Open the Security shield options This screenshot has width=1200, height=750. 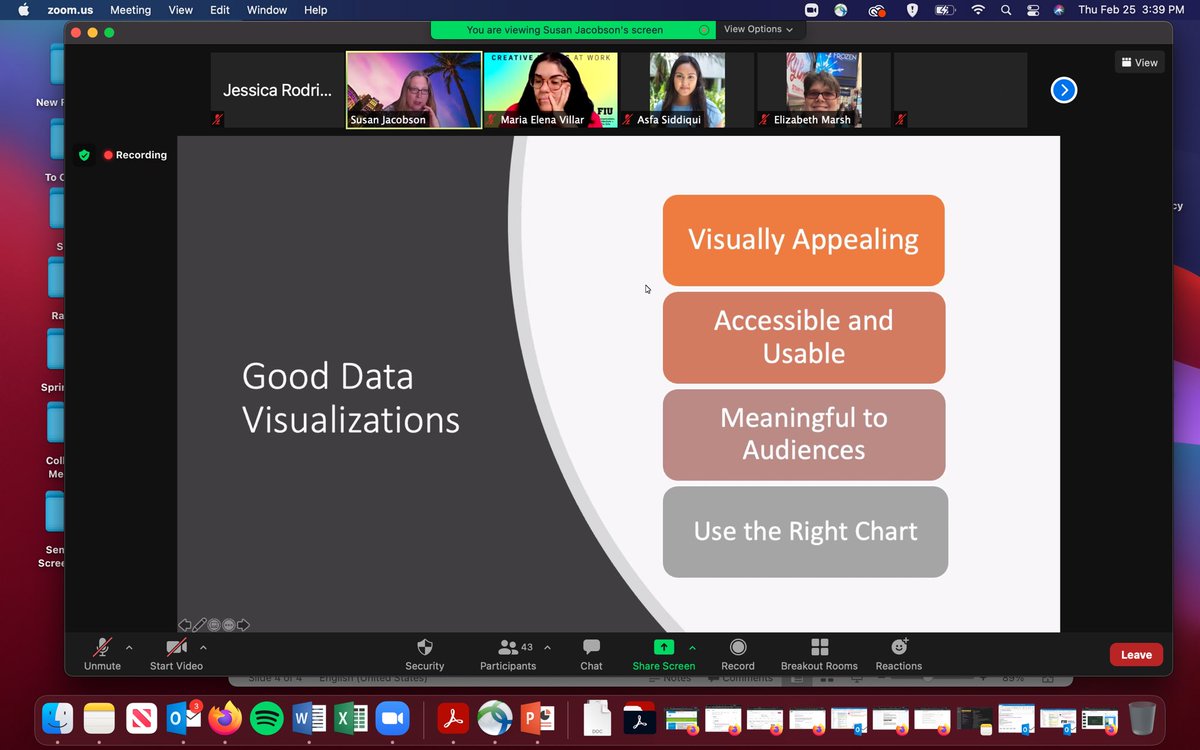424,654
